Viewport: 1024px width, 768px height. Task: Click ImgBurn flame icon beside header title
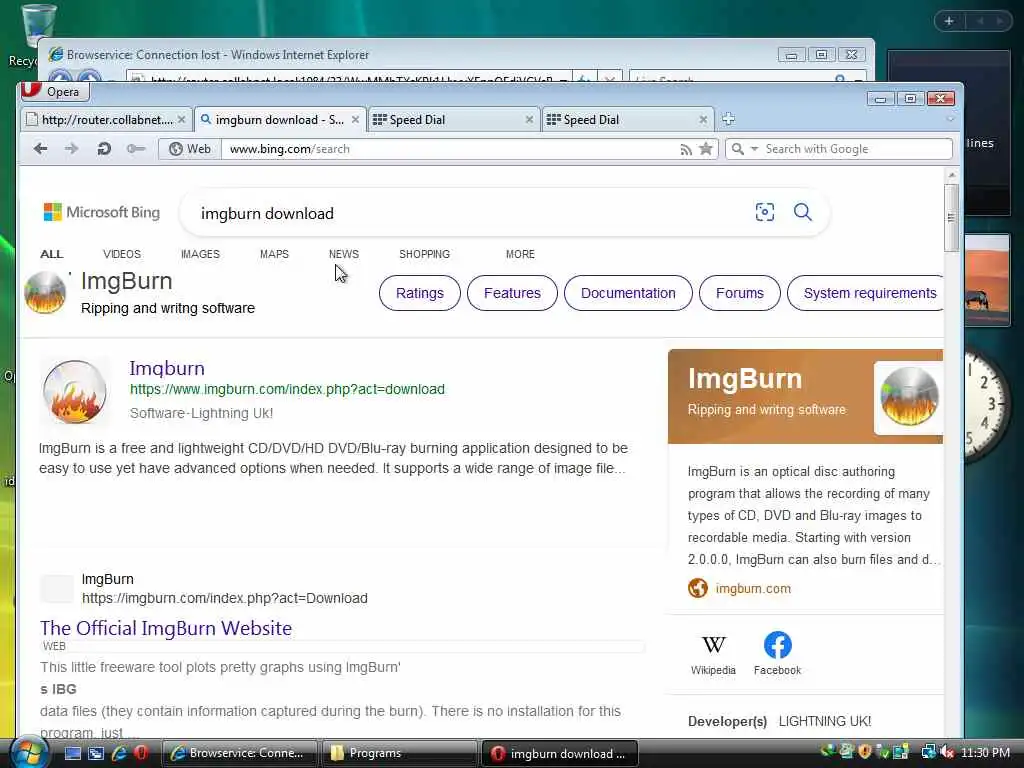pyautogui.click(x=45, y=293)
